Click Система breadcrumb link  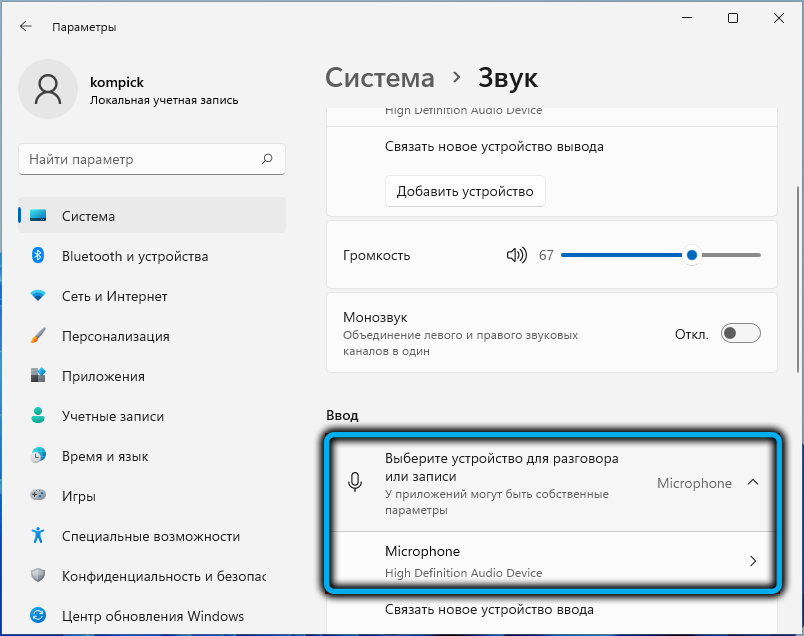point(380,78)
